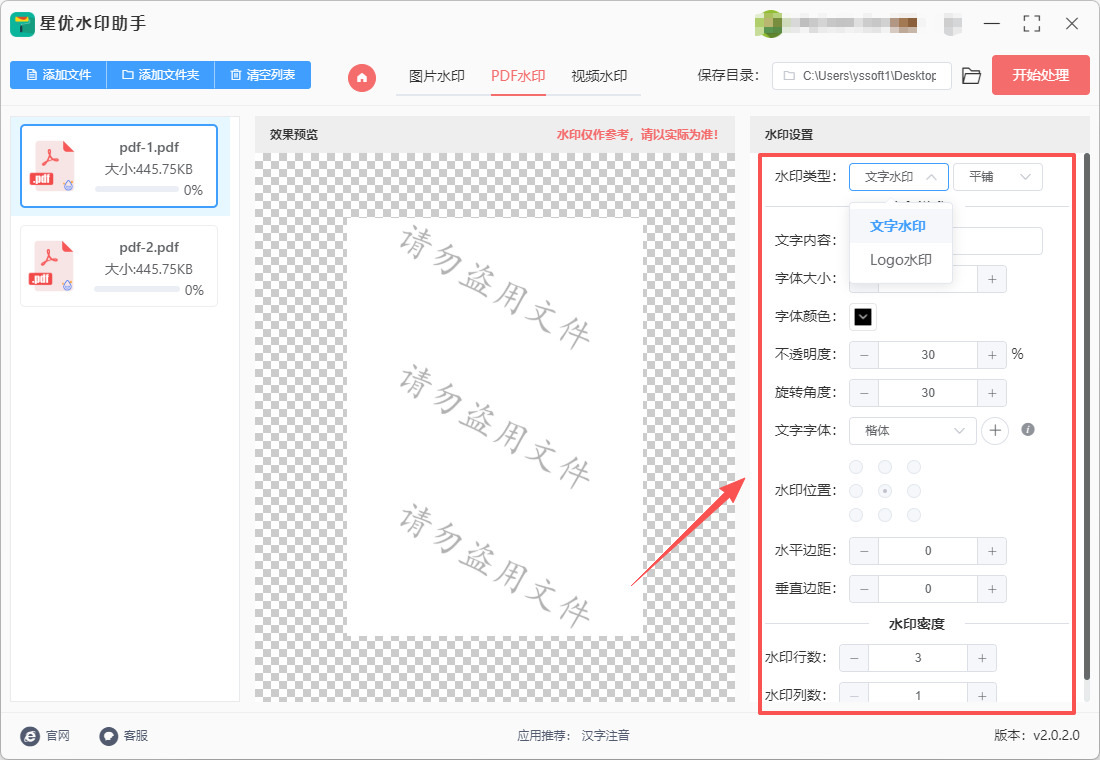Select center watermark position radio
This screenshot has height=760, width=1100.
click(885, 491)
